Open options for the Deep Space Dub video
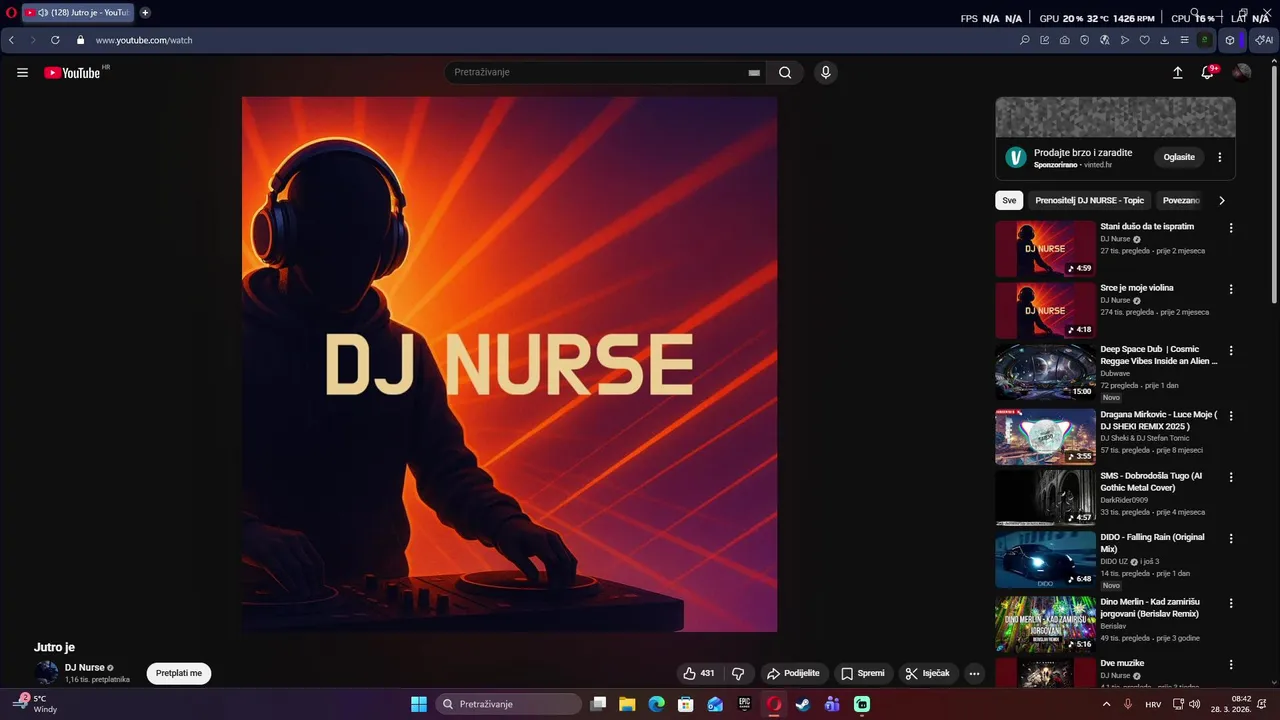 coord(1231,351)
